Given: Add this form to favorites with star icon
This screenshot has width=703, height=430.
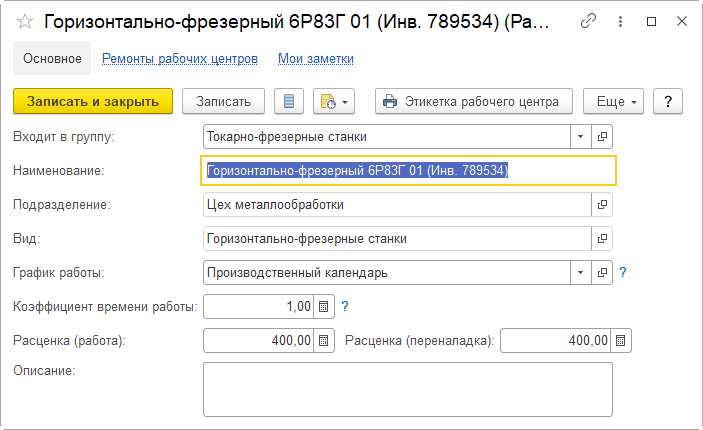Looking at the screenshot, I should click(25, 20).
